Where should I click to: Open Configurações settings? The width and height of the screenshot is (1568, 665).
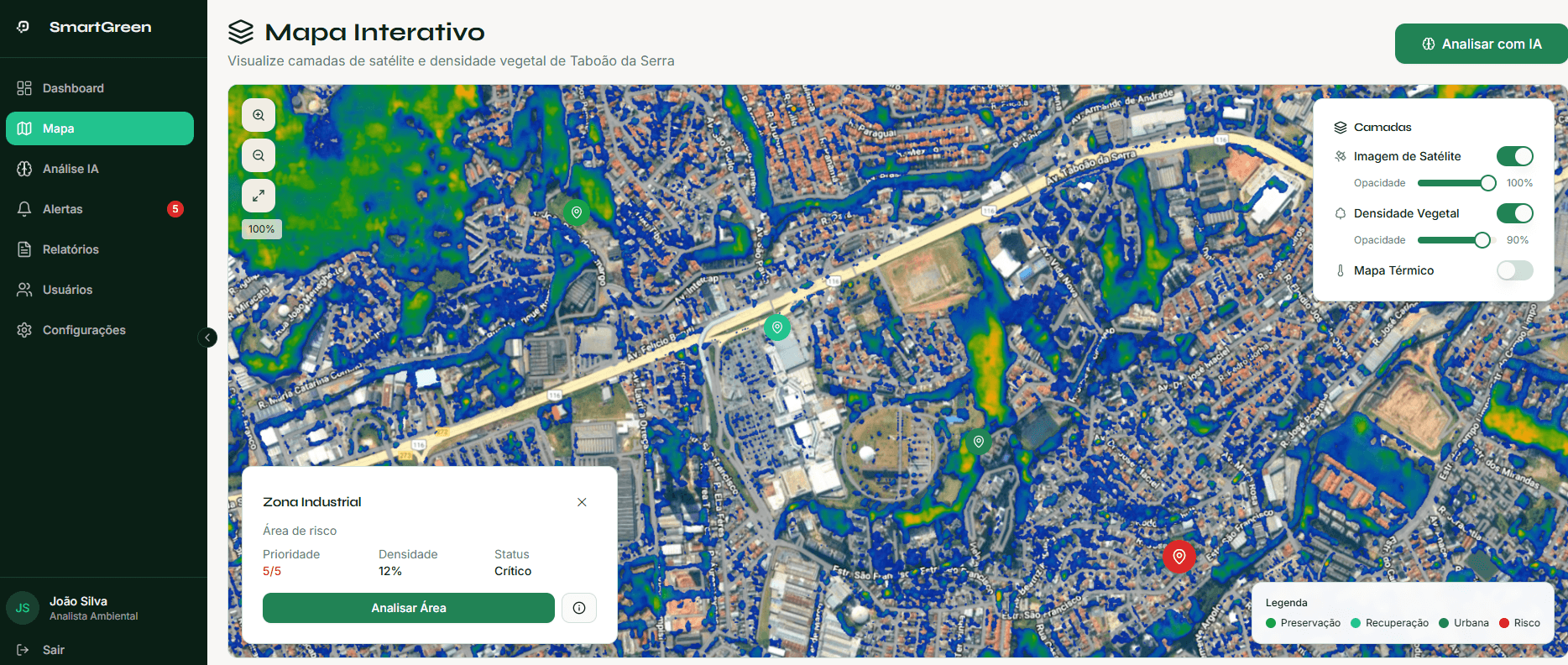click(x=100, y=330)
